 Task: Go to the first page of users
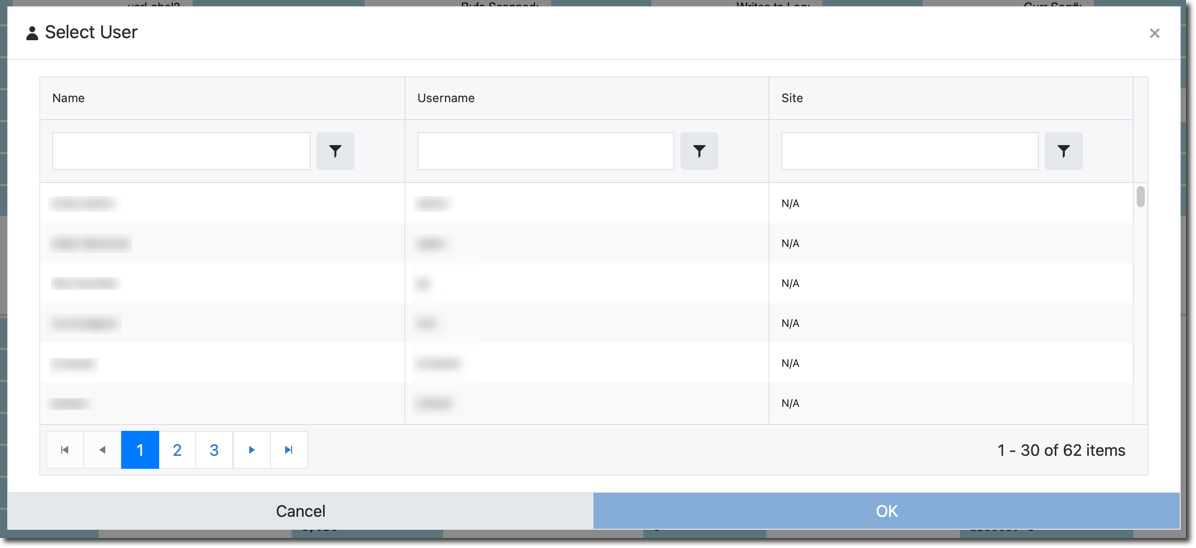[65, 450]
